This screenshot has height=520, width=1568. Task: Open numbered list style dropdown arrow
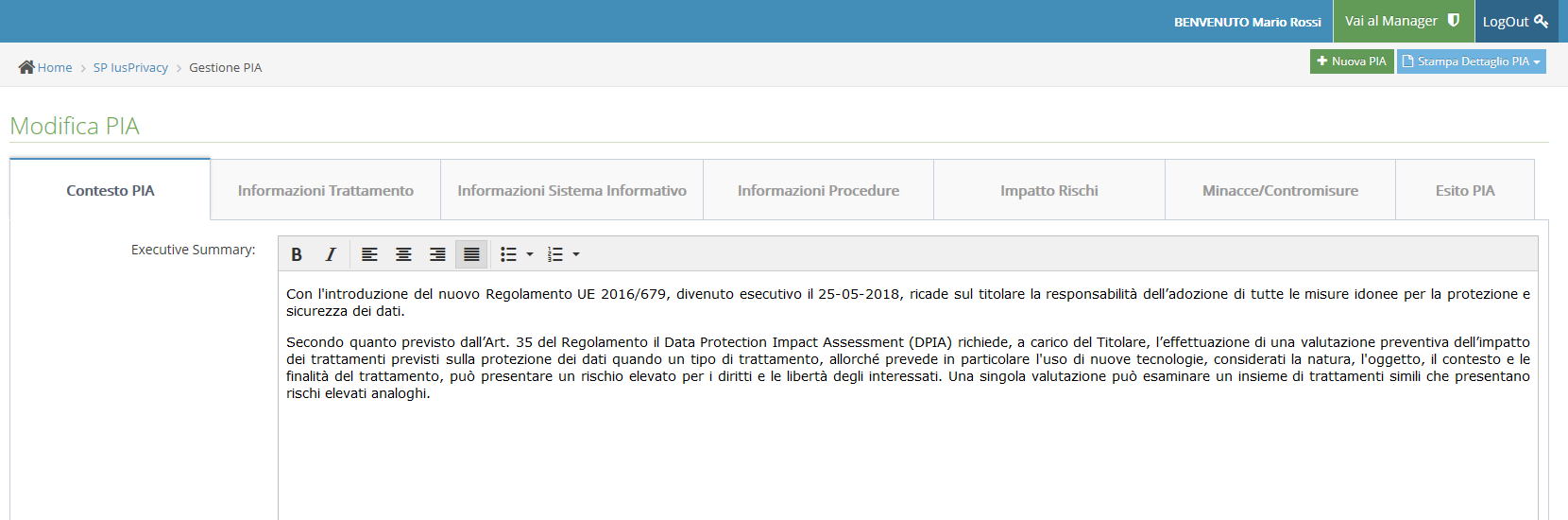(x=576, y=254)
